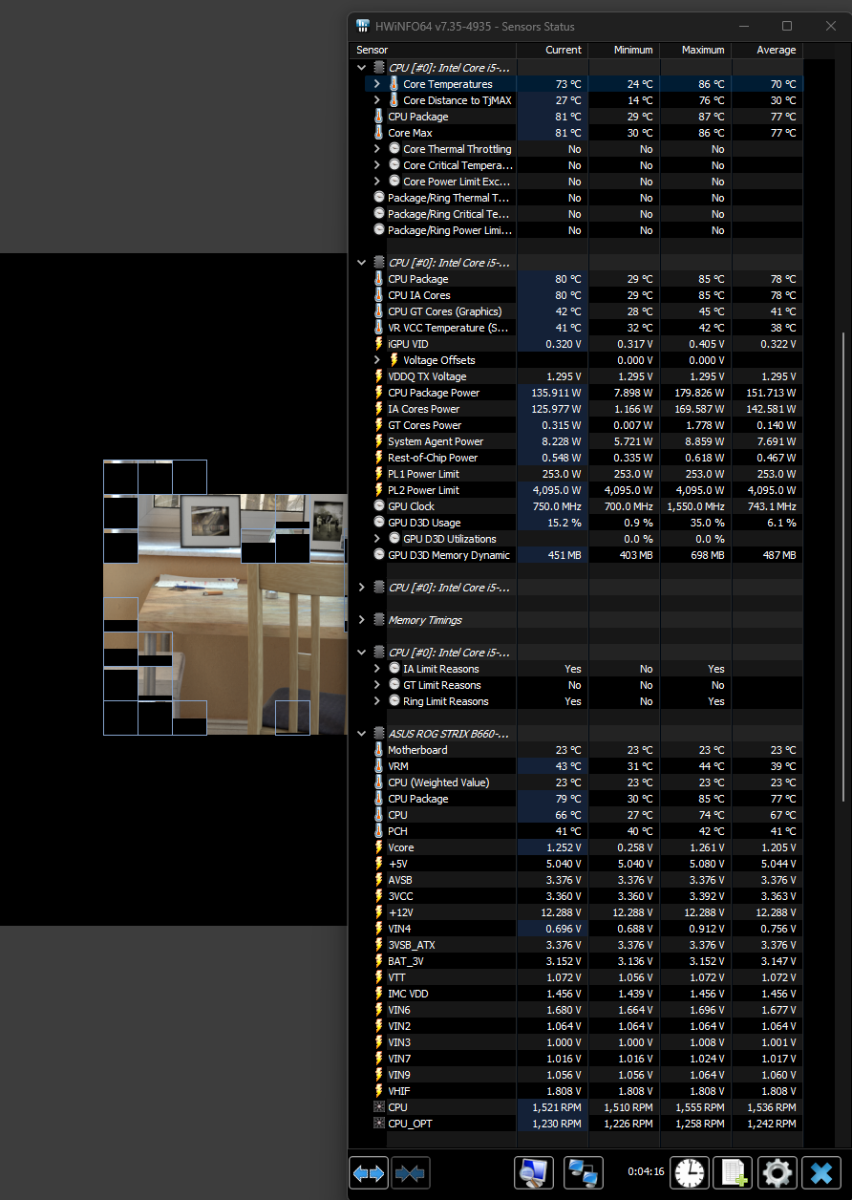Click lightning icon of PL1 Power Limit
The height and width of the screenshot is (1200, 852).
pos(379,474)
